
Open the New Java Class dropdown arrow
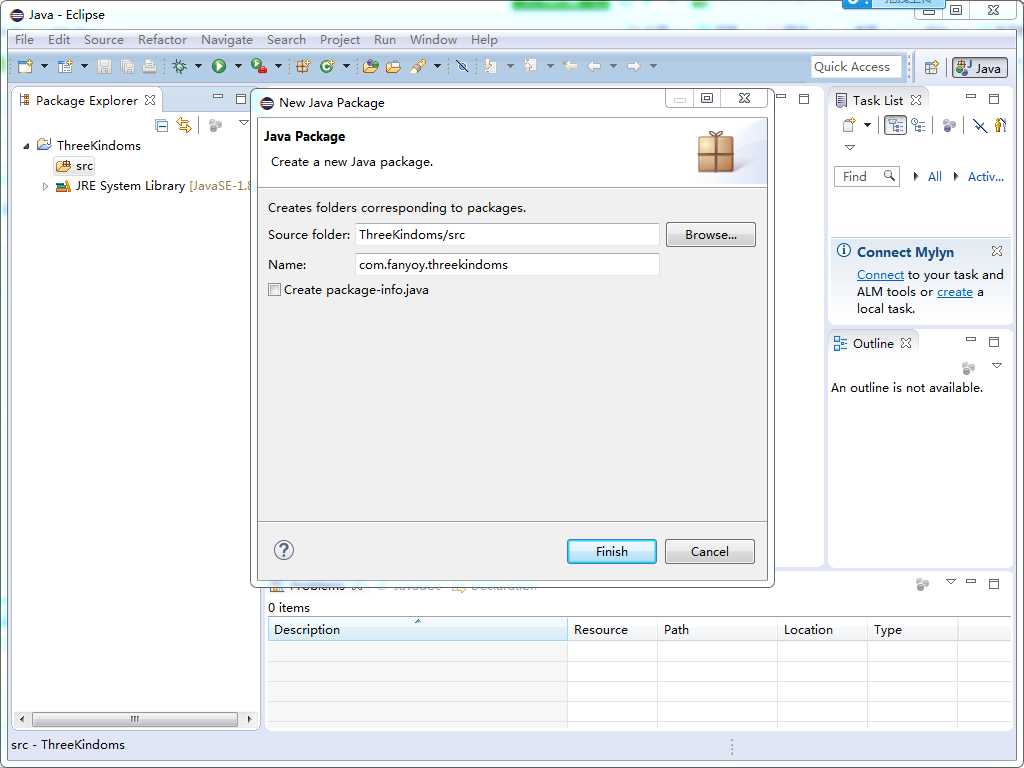(x=346, y=66)
